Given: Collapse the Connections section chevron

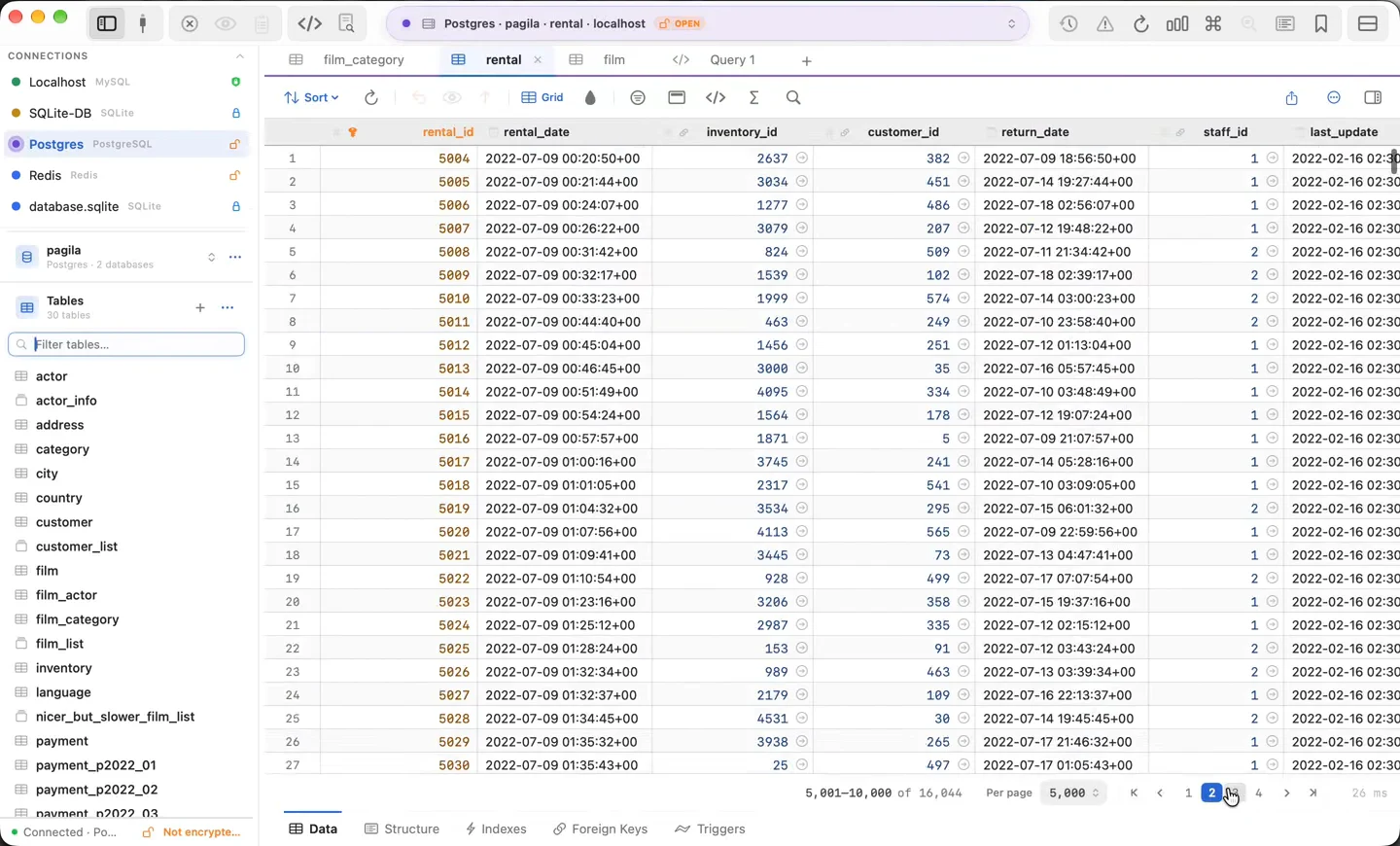Looking at the screenshot, I should pos(240,56).
